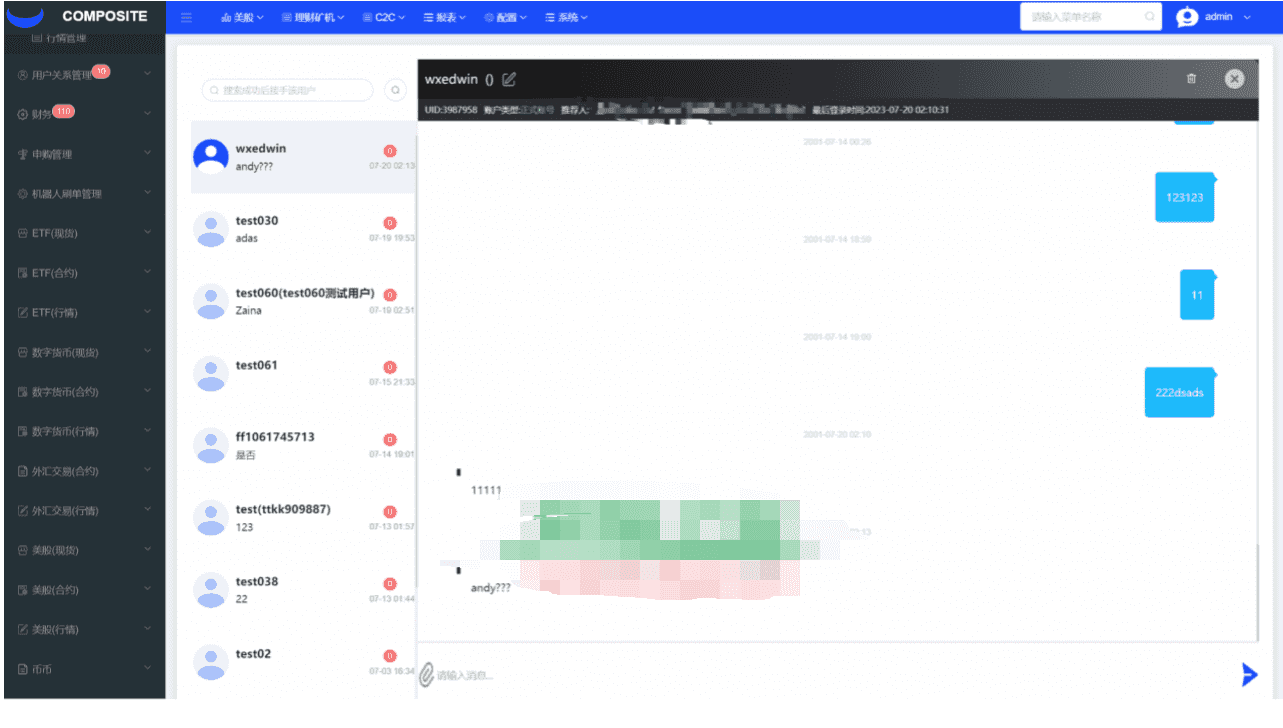Close the wxedwin chat panel

tap(1234, 79)
